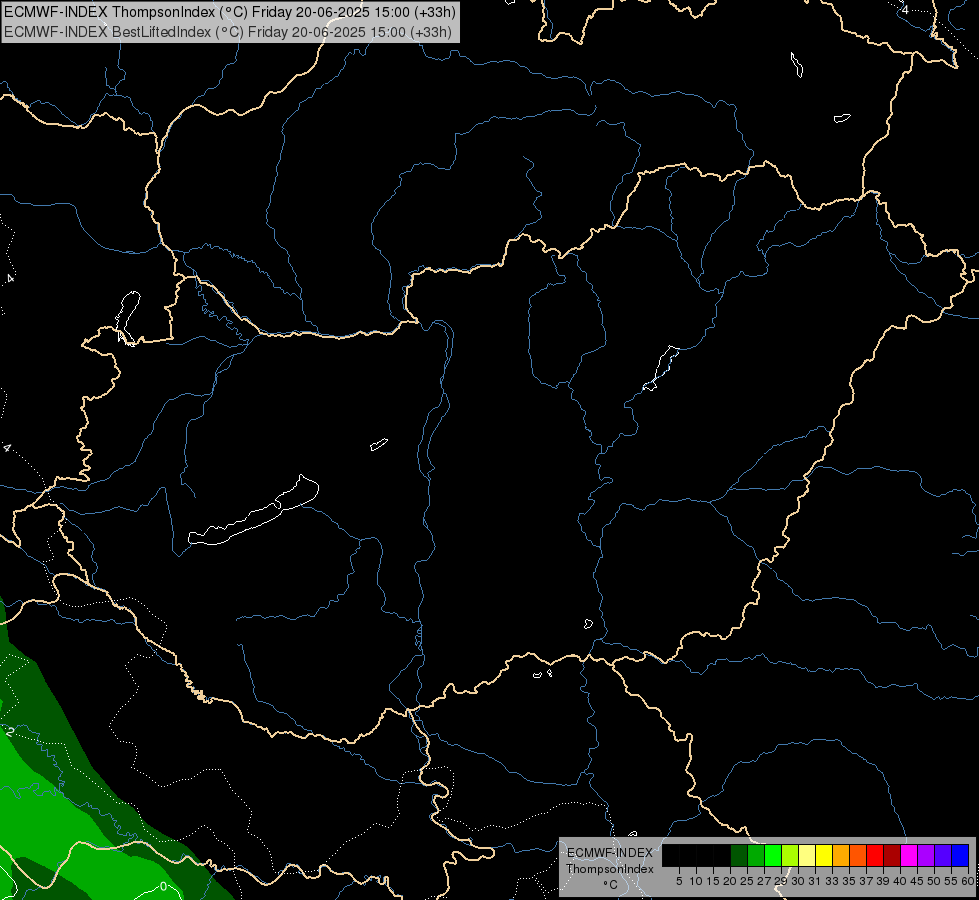Viewport: 979px width, 900px height.
Task: Click the contour label 2 on green area
Action: [10, 731]
